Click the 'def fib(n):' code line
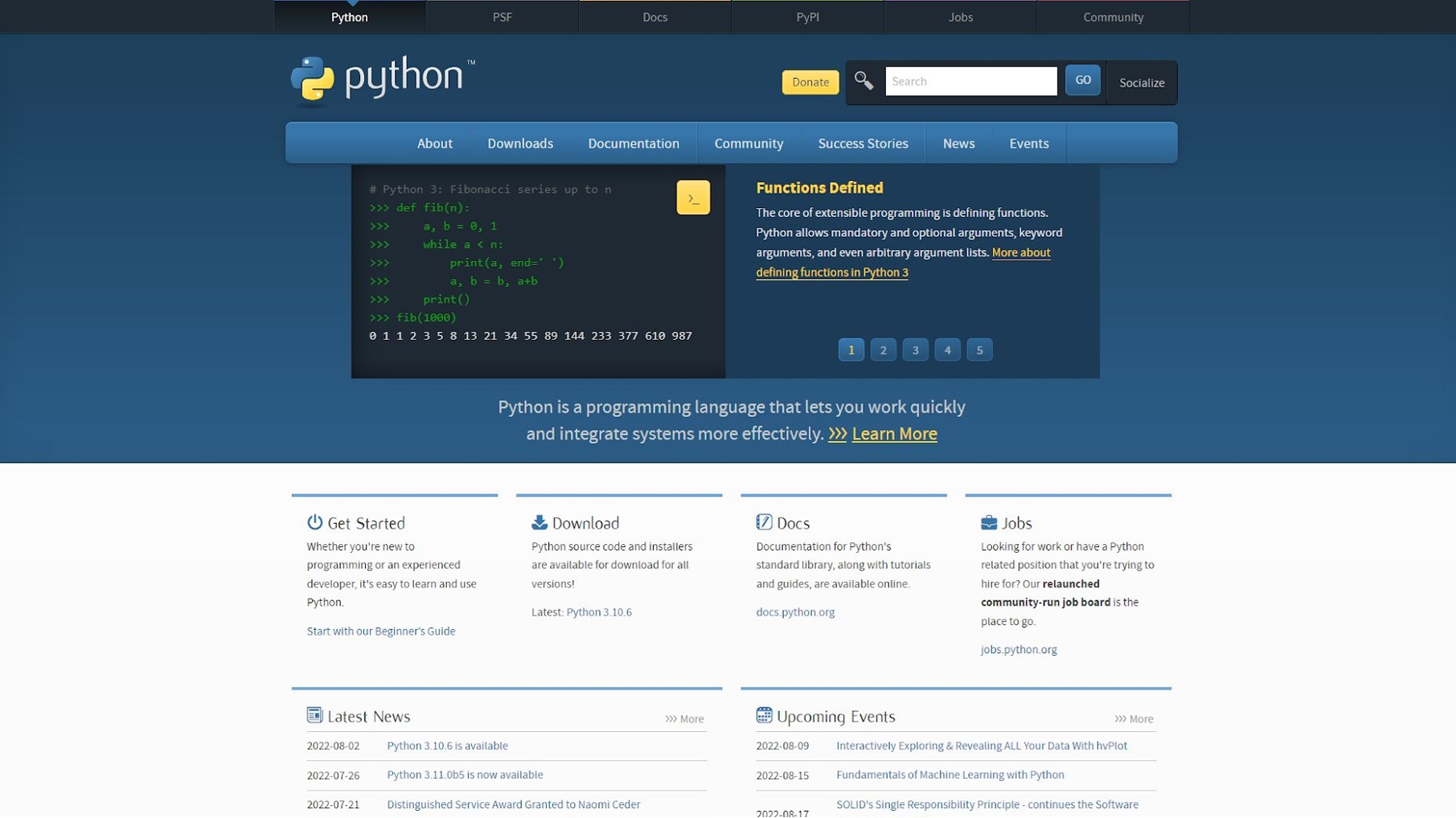Image resolution: width=1456 pixels, height=818 pixels. (x=420, y=207)
